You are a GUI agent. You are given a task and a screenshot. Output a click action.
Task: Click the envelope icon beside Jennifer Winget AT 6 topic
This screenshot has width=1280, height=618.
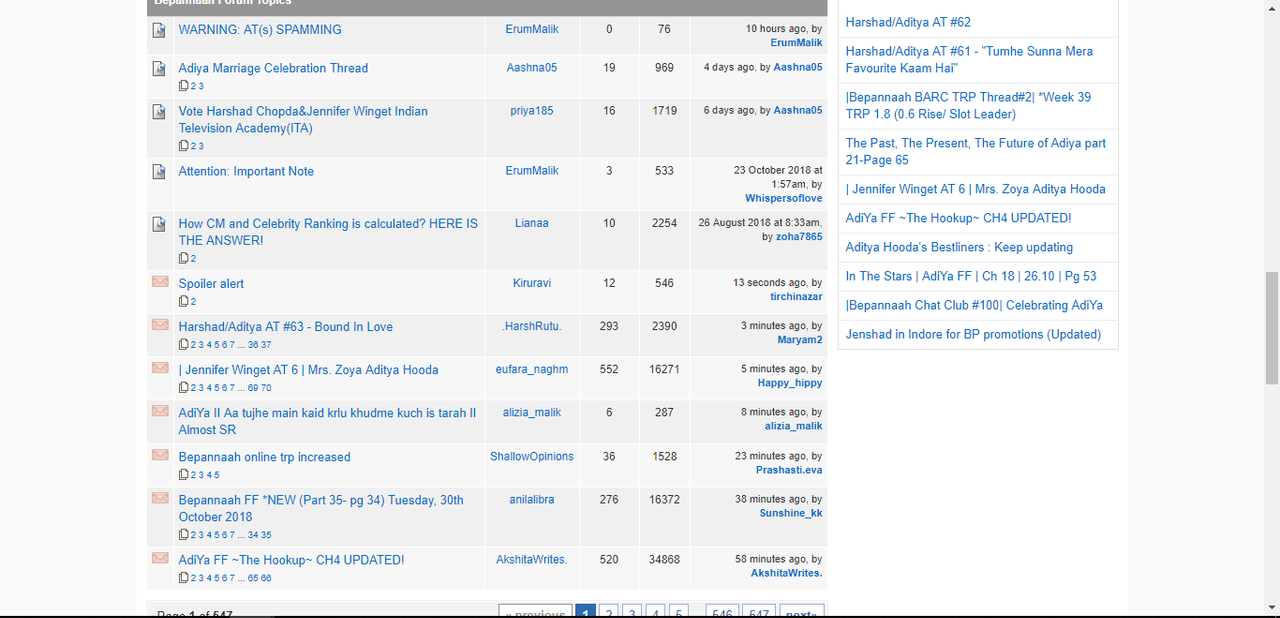coord(160,368)
